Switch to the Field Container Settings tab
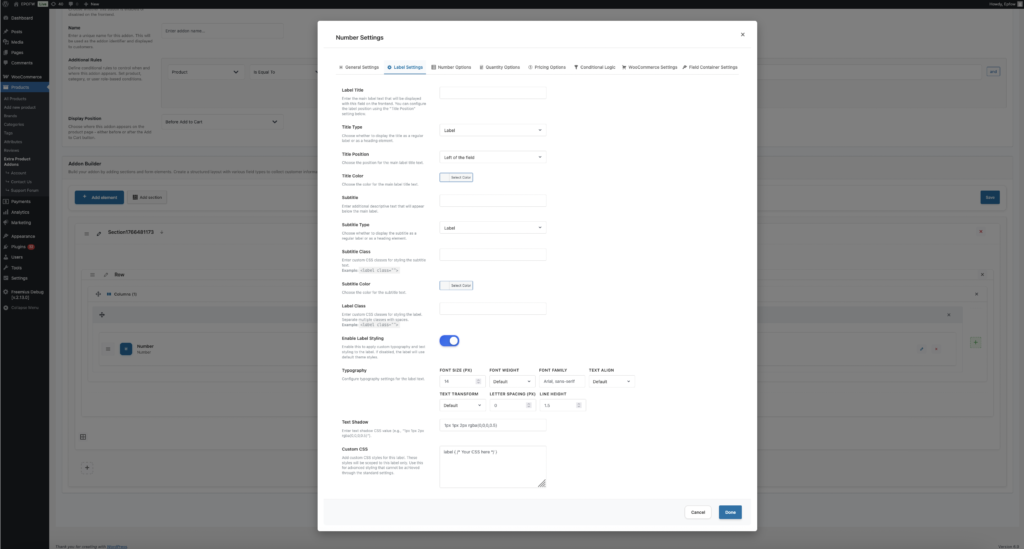 pyautogui.click(x=712, y=67)
